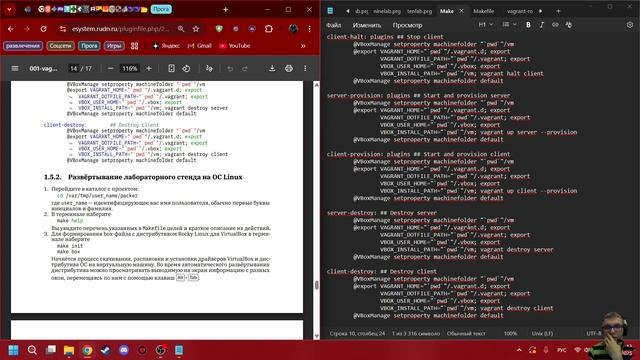Clear formatting in Notepad toolbar
The width and height of the screenshot is (640, 360).
pyautogui.click(x=569, y=25)
